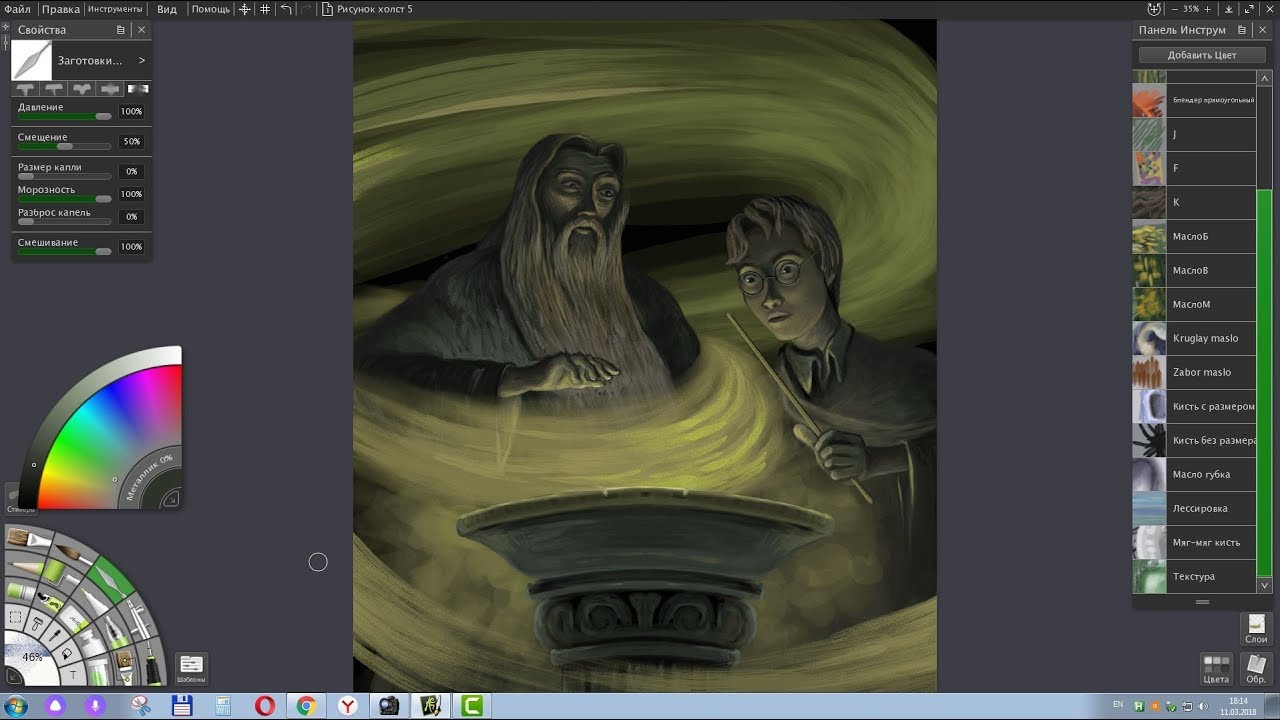The image size is (1280, 720).
Task: Choose the first palette knife type preset
Action: coord(27,89)
